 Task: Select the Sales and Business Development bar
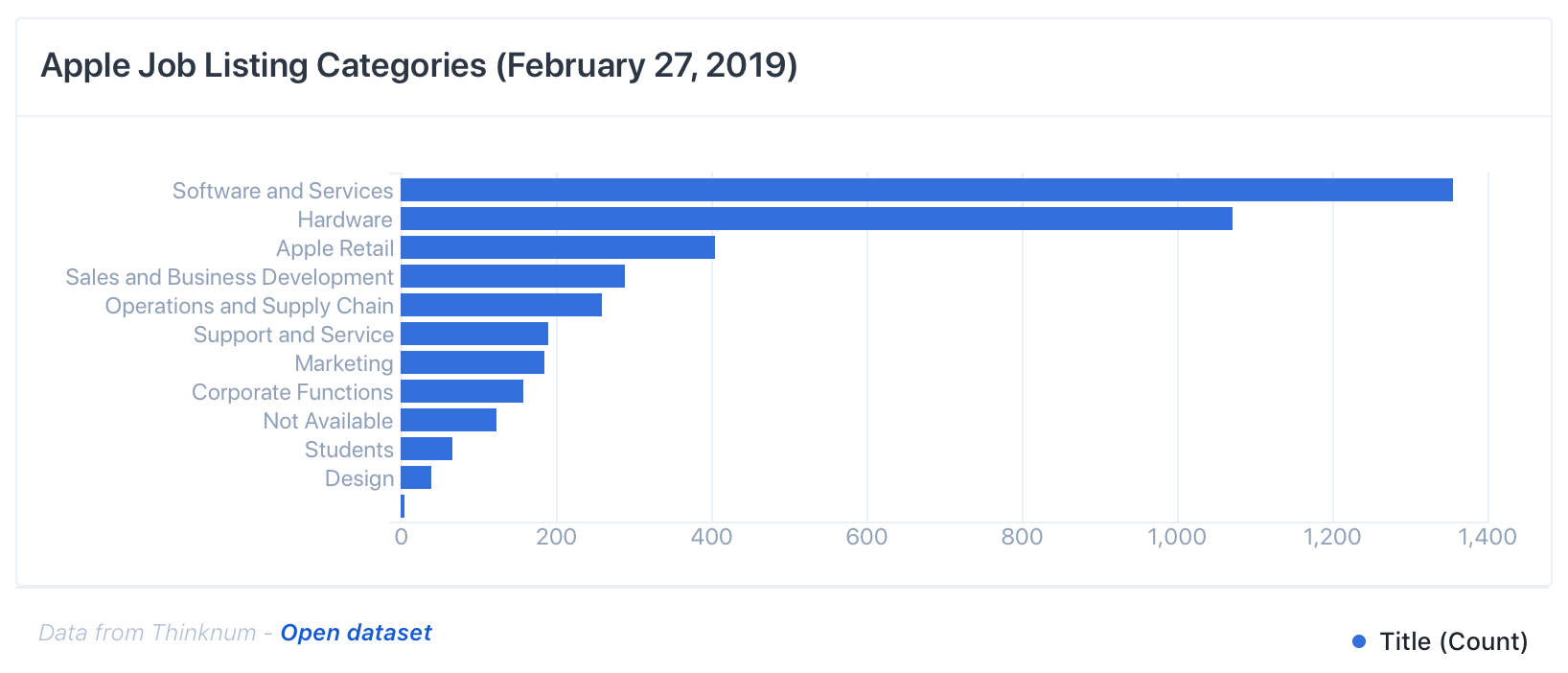[512, 276]
